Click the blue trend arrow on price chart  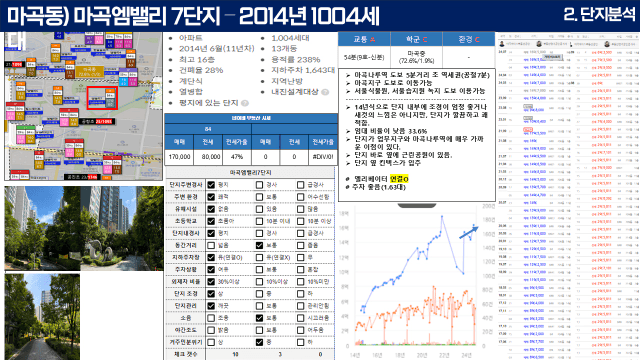coord(469,233)
